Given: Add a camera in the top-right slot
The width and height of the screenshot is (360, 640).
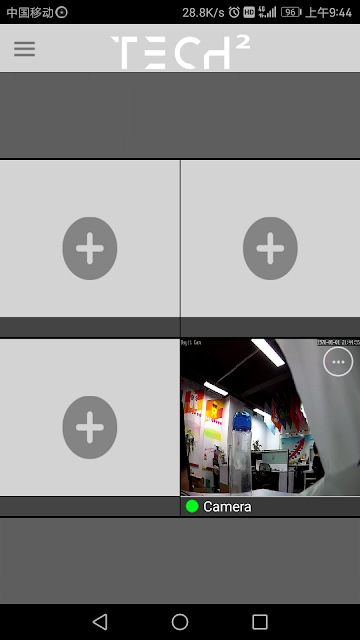Looking at the screenshot, I should (x=270, y=248).
